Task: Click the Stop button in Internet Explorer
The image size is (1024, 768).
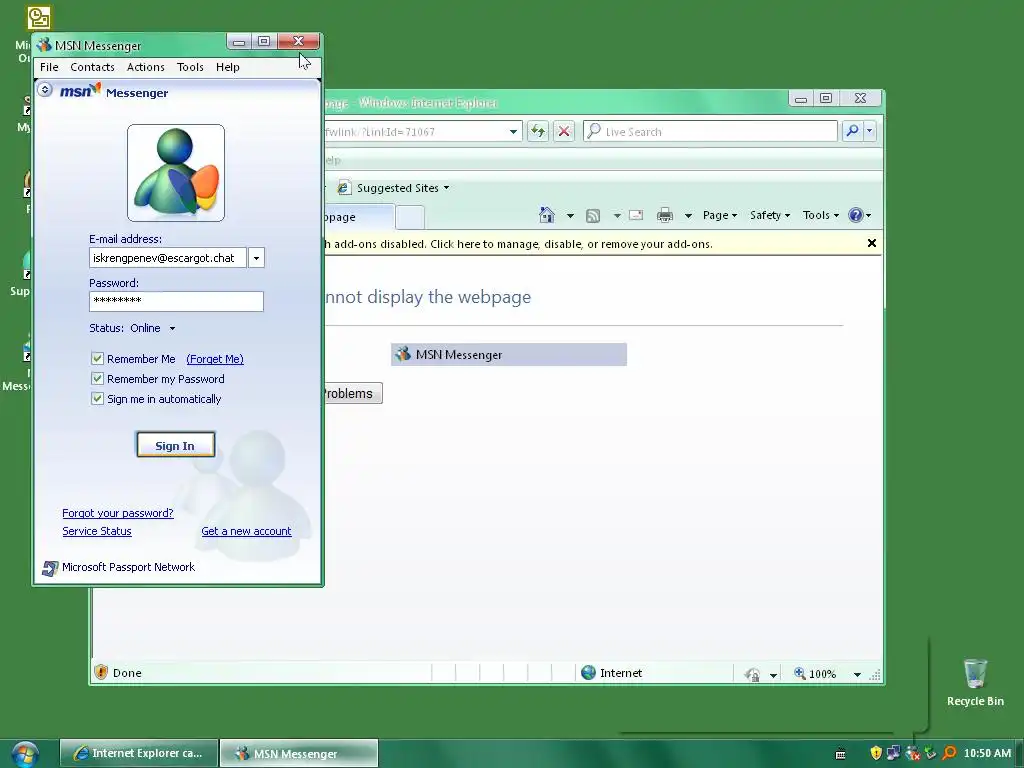Action: coord(564,131)
